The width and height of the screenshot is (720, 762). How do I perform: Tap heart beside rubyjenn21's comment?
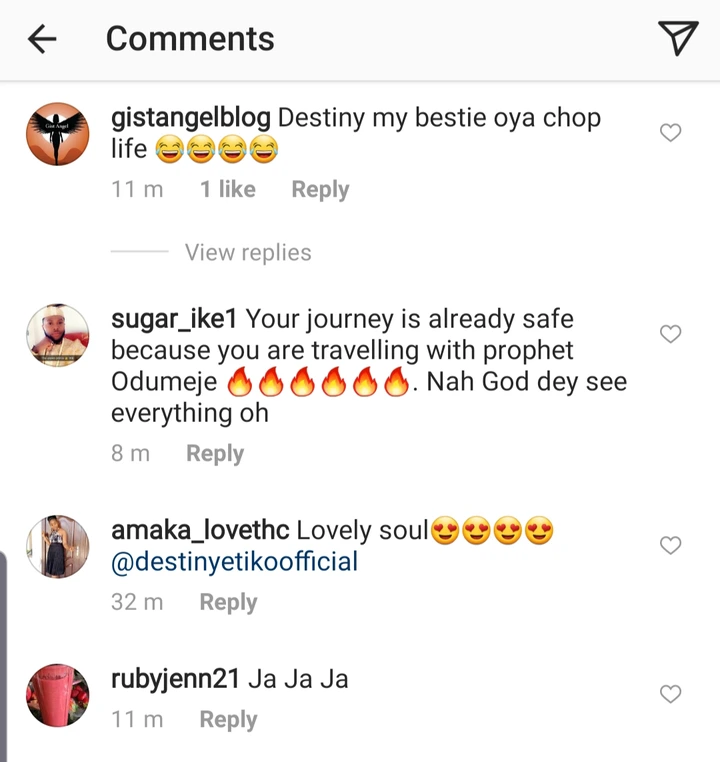(x=671, y=694)
